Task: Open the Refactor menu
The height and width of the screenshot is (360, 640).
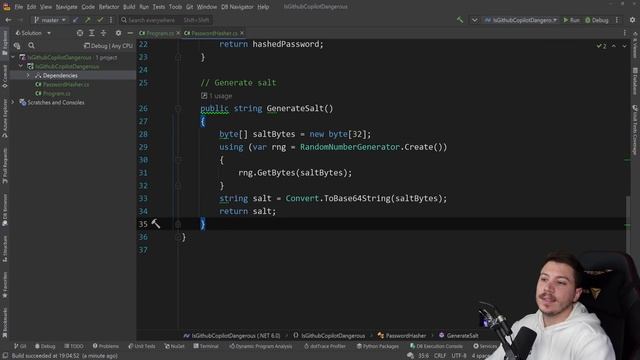Action: [x=109, y=7]
